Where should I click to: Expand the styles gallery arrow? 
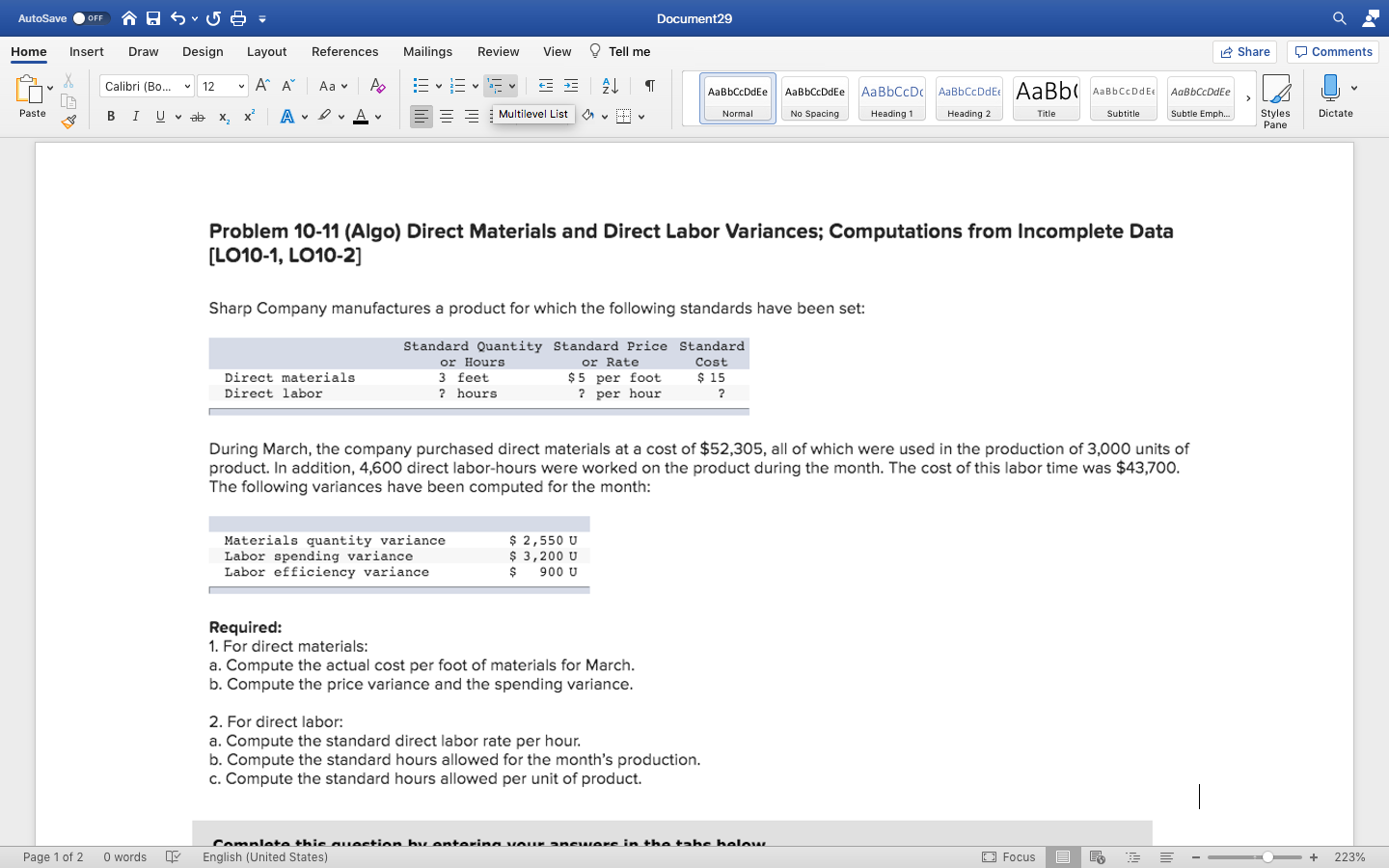click(1248, 98)
